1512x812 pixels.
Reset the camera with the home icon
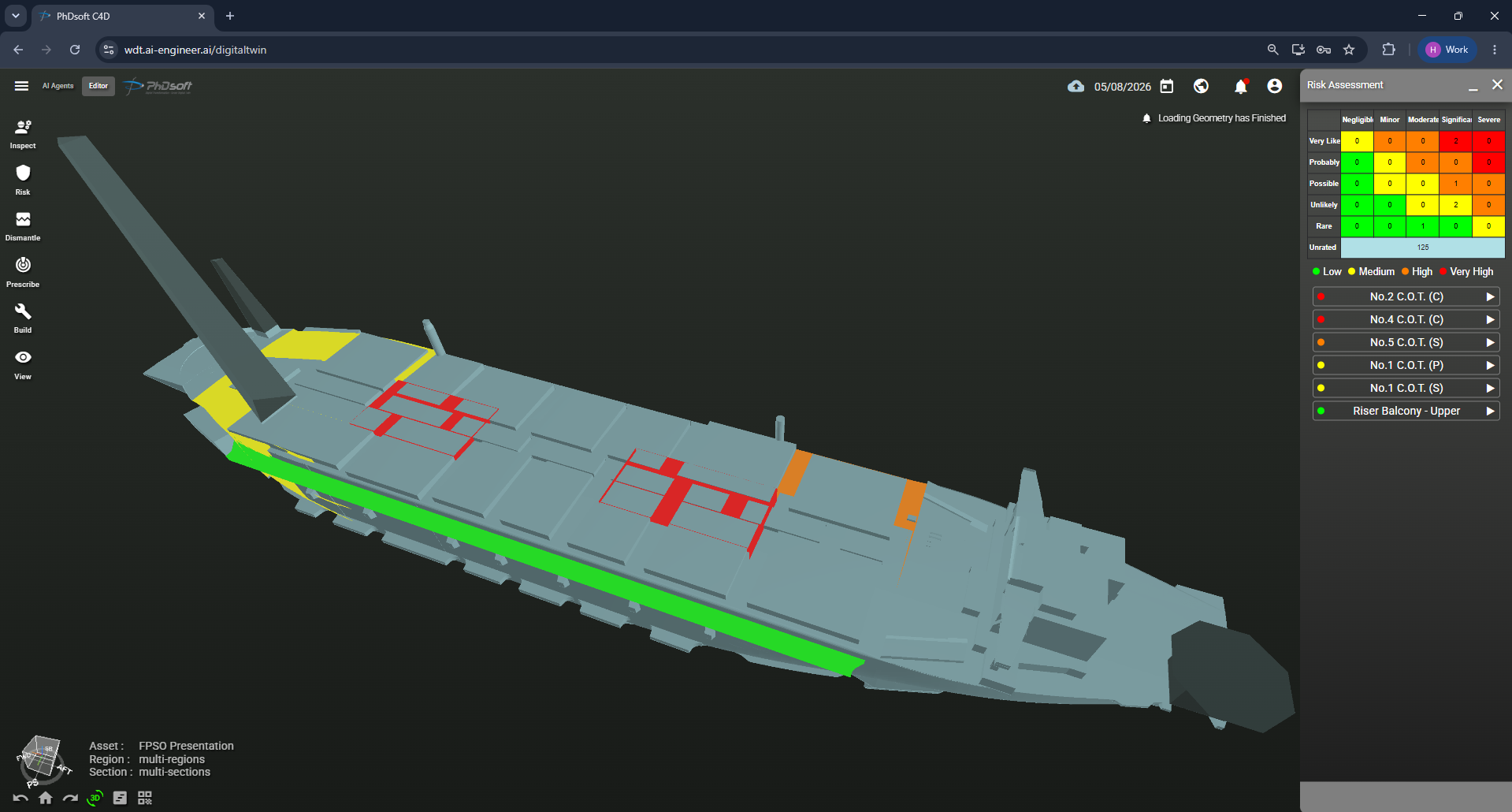(x=46, y=798)
